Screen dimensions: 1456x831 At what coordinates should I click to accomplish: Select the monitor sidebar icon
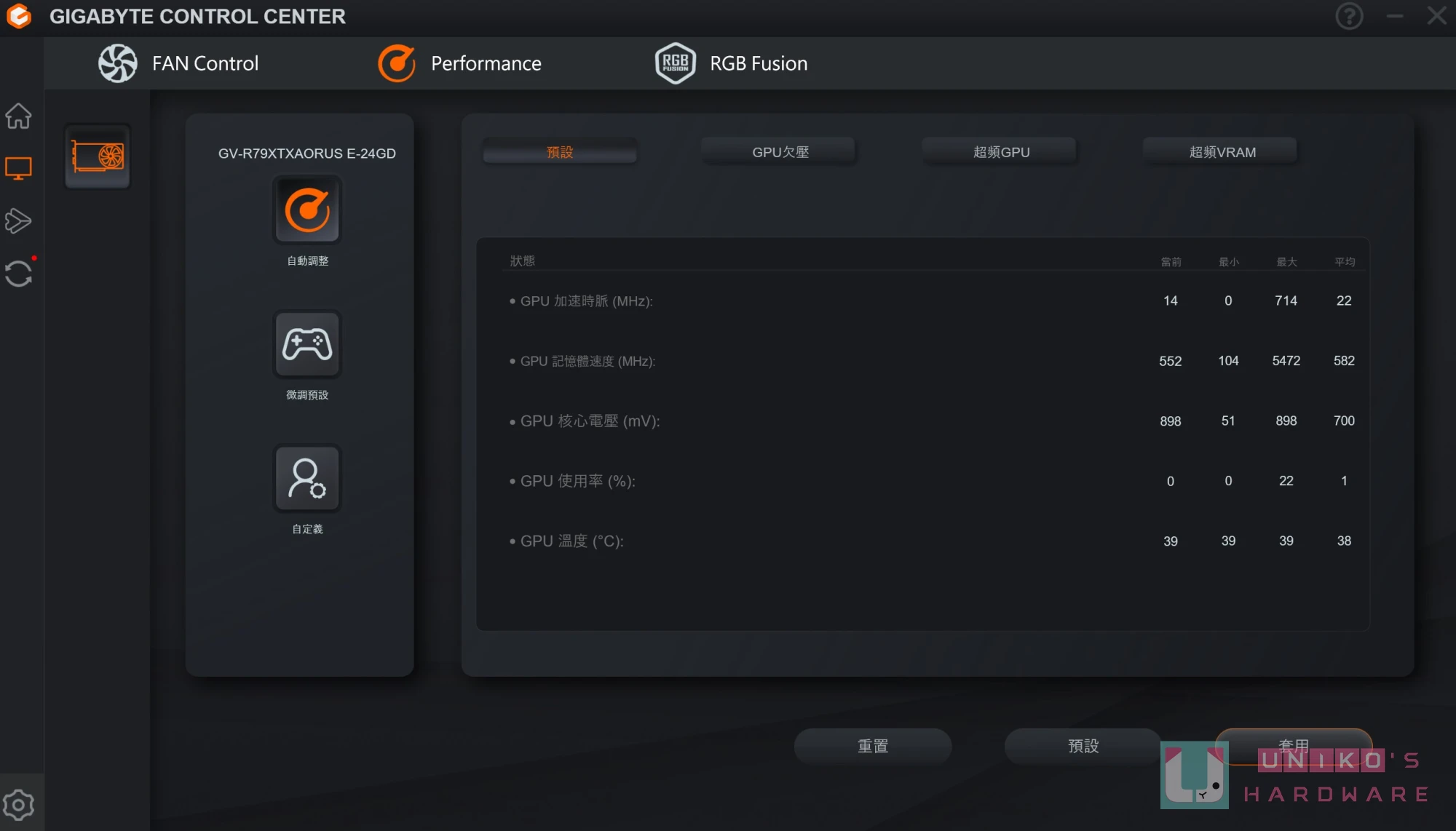19,169
